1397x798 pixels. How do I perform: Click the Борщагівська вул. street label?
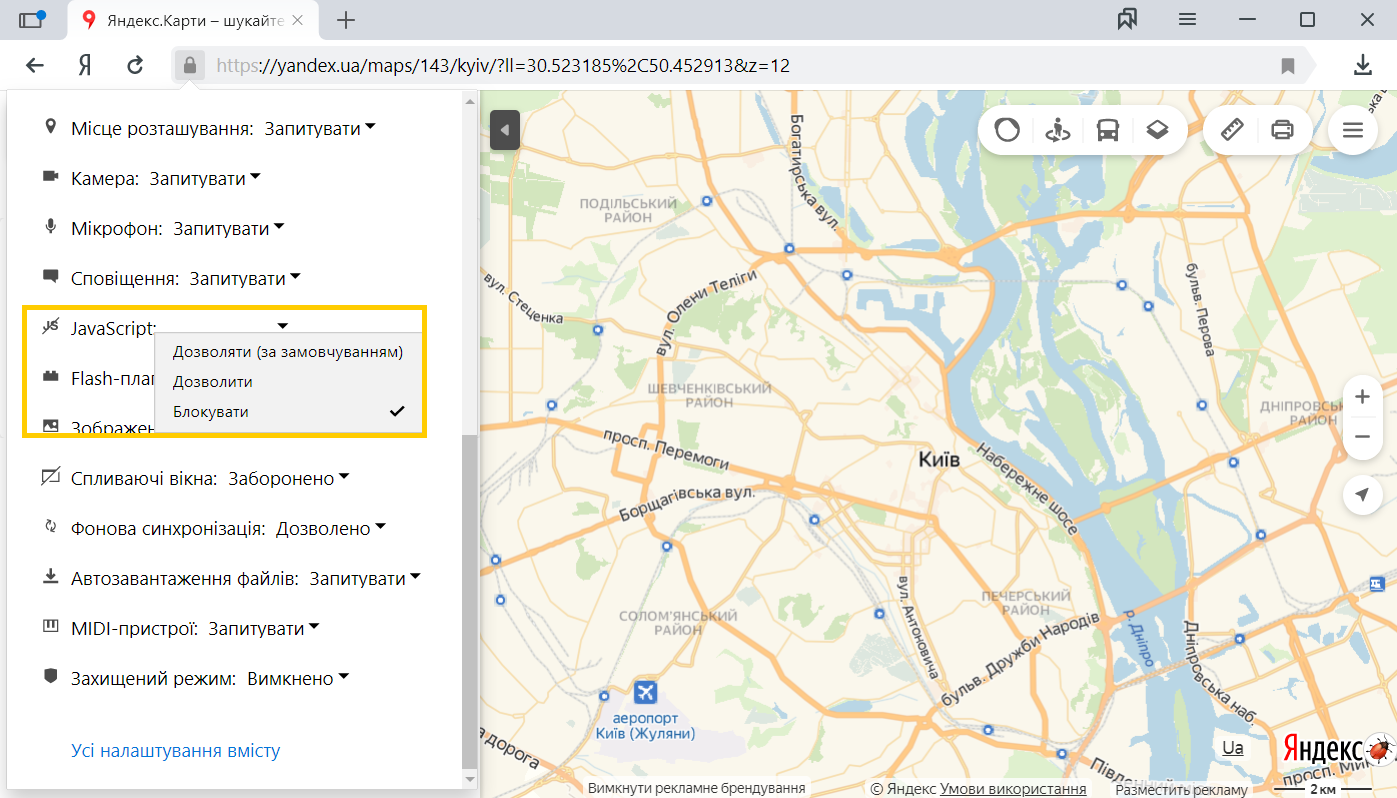click(686, 503)
